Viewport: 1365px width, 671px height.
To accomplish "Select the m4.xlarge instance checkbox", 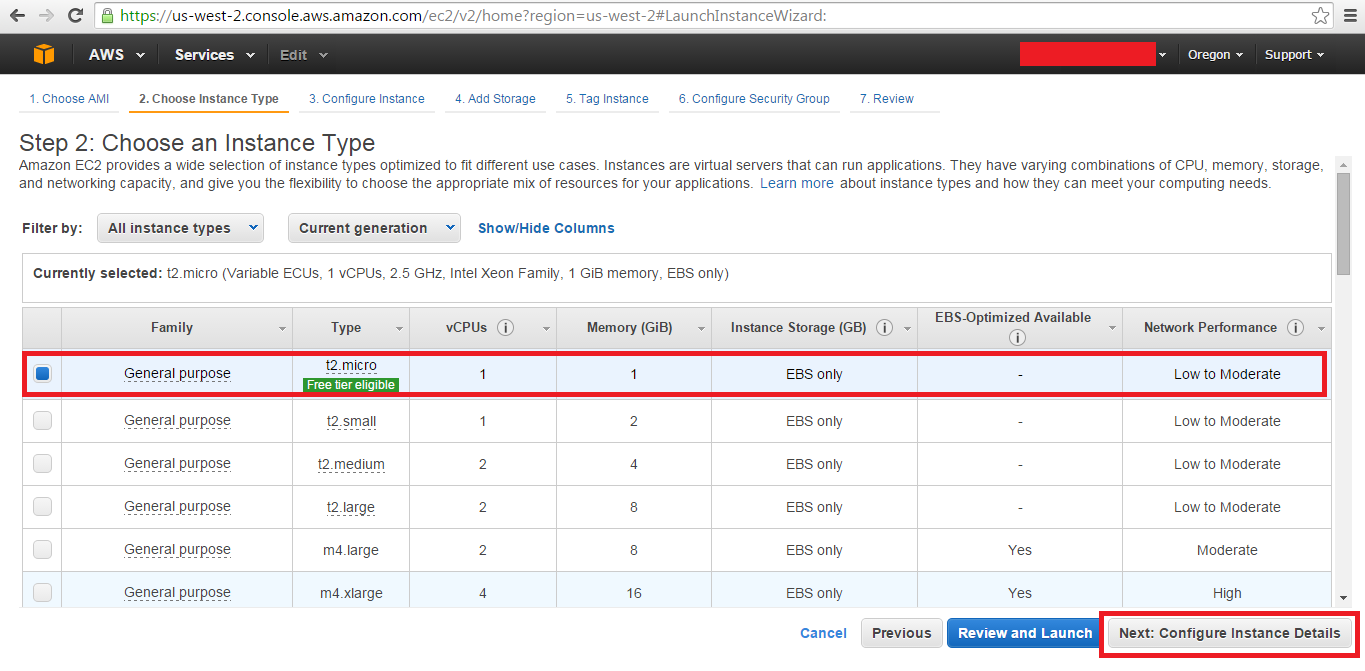I will [x=42, y=593].
